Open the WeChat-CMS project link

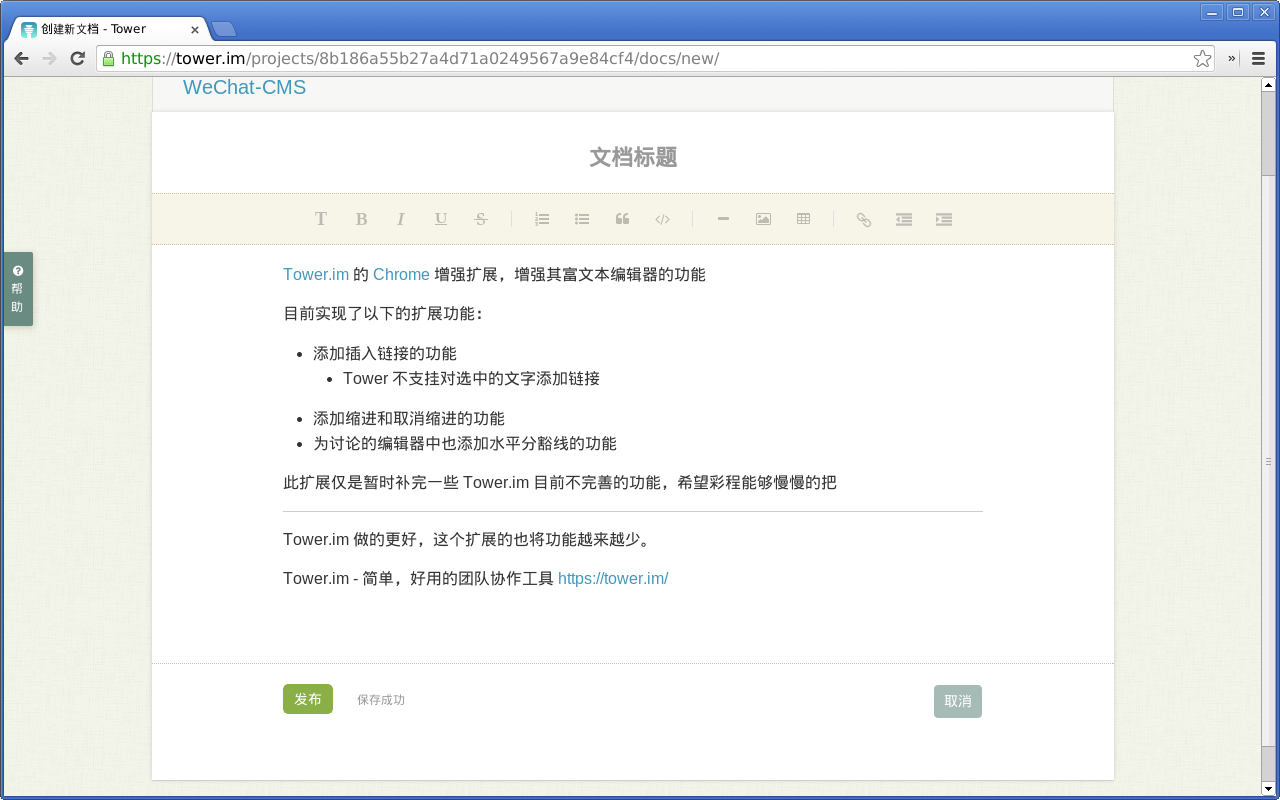[x=244, y=87]
